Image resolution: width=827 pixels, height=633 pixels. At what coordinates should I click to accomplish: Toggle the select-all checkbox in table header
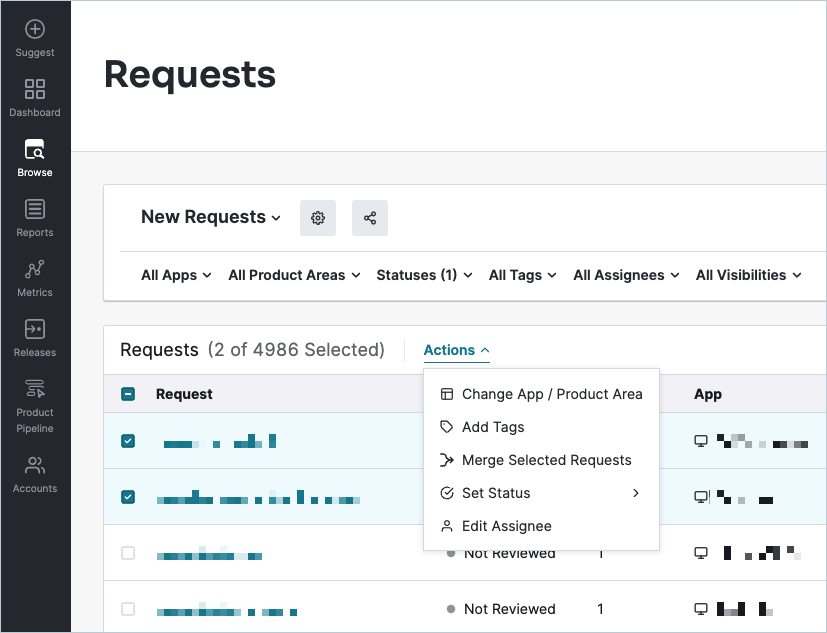(x=128, y=394)
